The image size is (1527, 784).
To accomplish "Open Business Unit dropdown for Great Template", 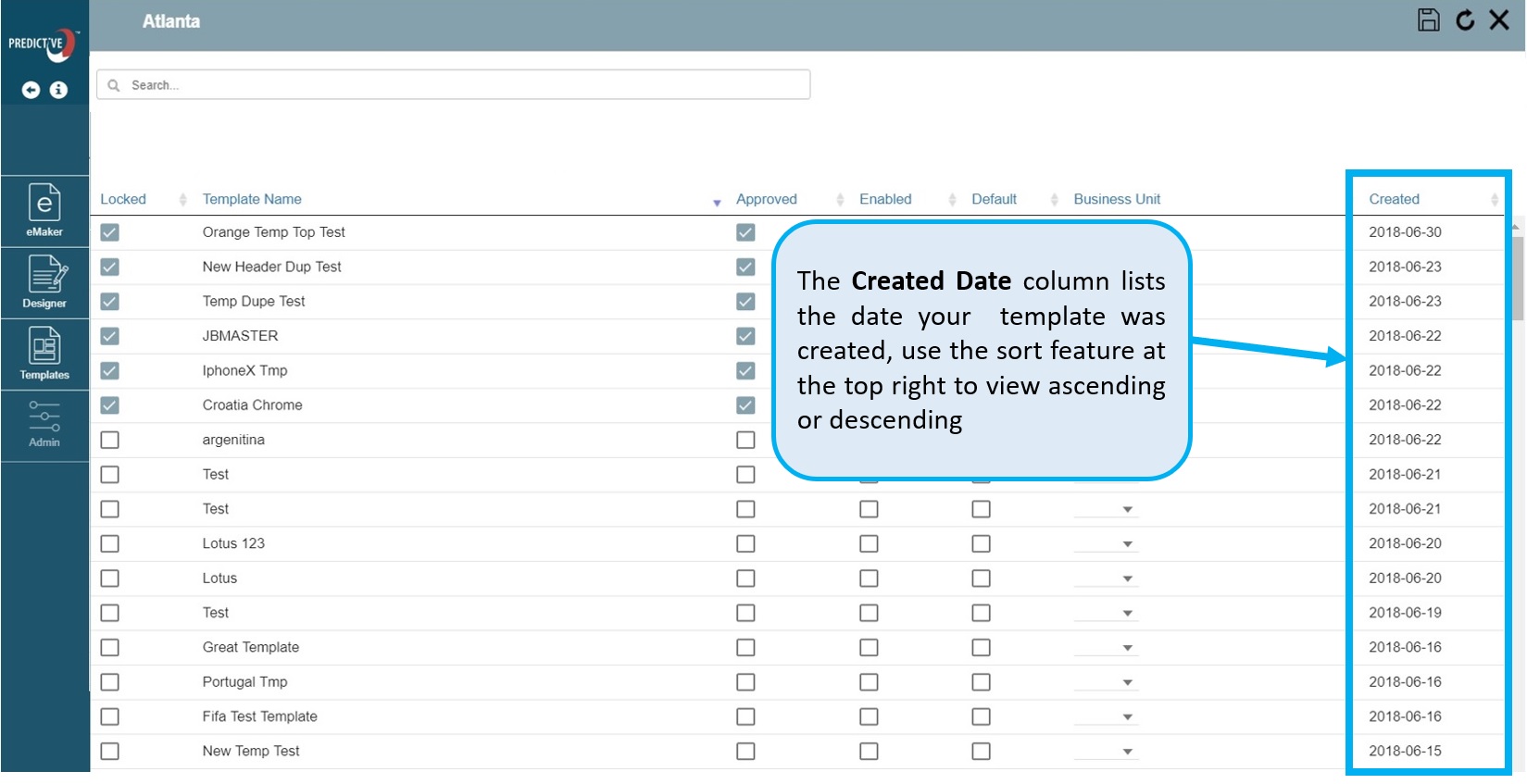I will [x=1127, y=648].
